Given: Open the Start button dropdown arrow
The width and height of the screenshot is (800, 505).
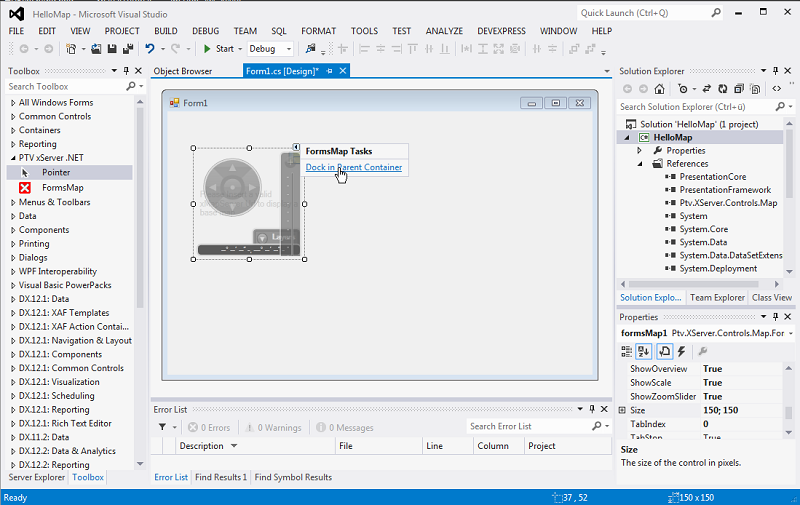Looking at the screenshot, I should [240, 49].
